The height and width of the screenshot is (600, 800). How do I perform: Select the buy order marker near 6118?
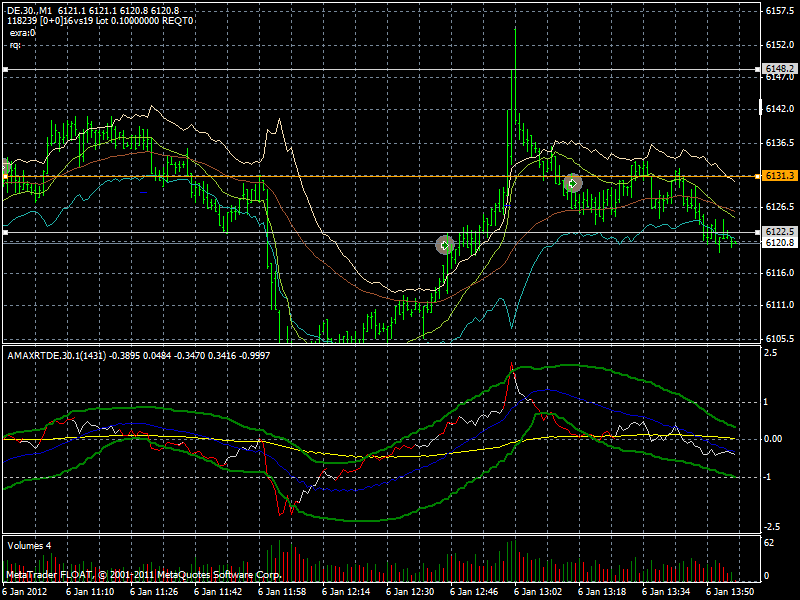[443, 245]
